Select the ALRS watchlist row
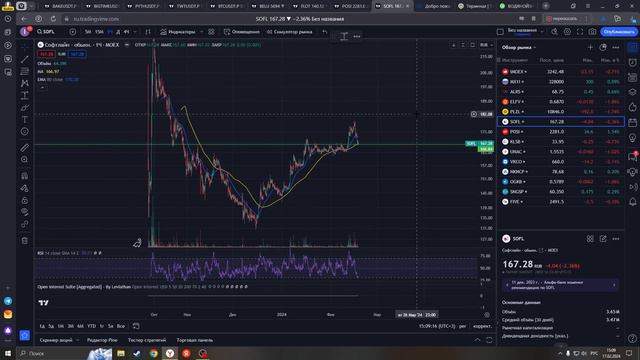The height and width of the screenshot is (360, 640). [x=561, y=91]
